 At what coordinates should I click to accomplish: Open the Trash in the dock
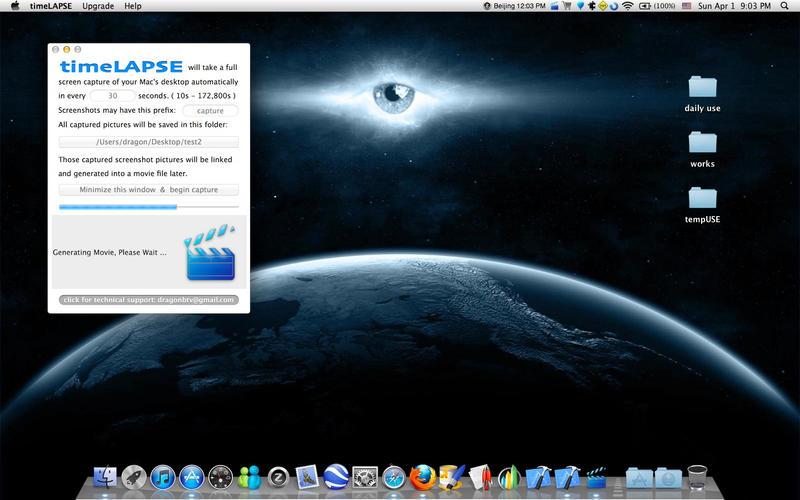pyautogui.click(x=697, y=478)
